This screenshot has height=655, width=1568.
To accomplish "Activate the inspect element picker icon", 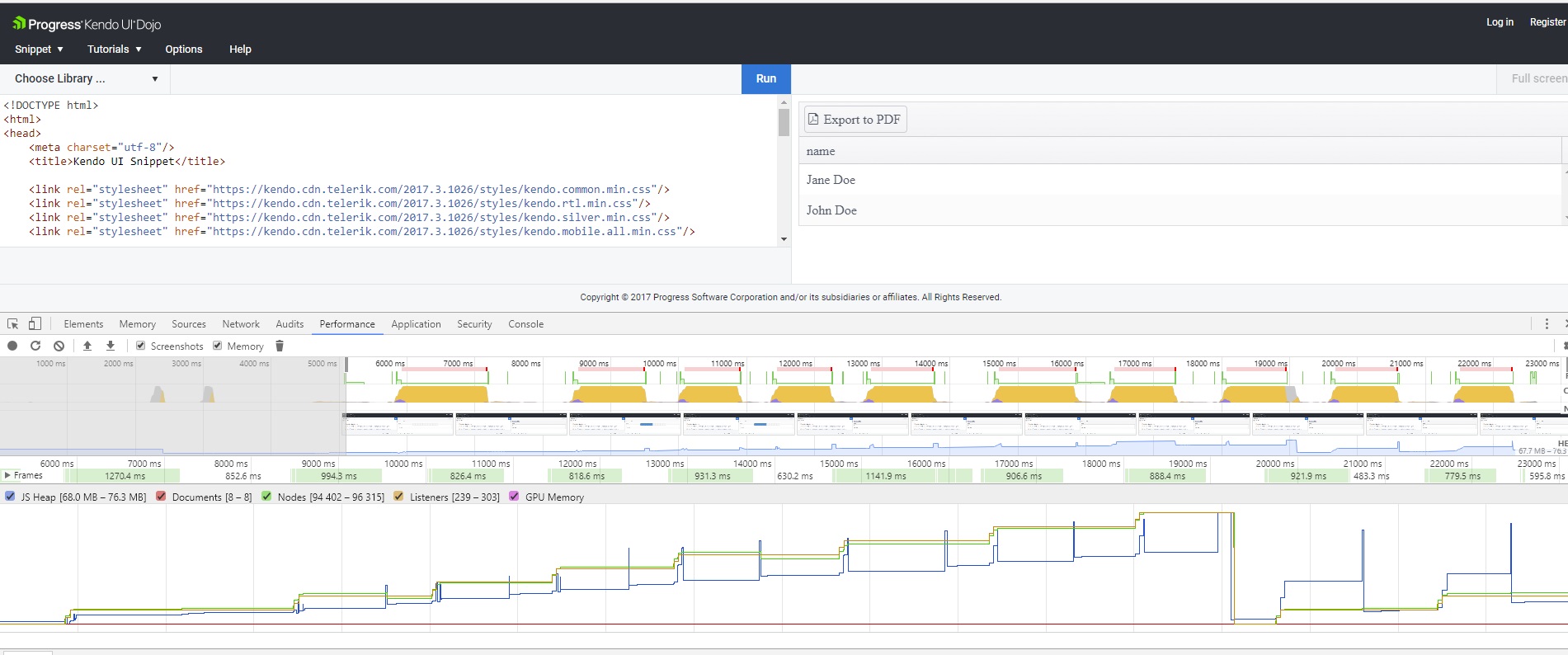I will pos(12,324).
